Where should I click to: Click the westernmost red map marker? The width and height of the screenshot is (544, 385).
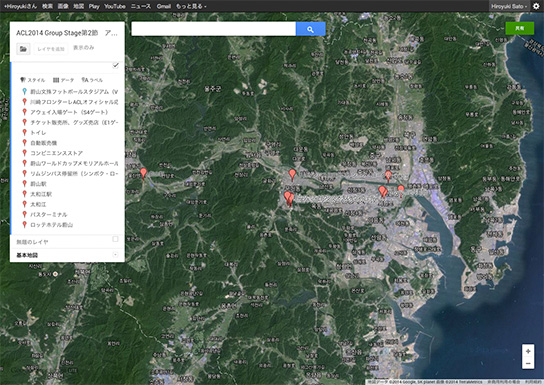coord(143,174)
